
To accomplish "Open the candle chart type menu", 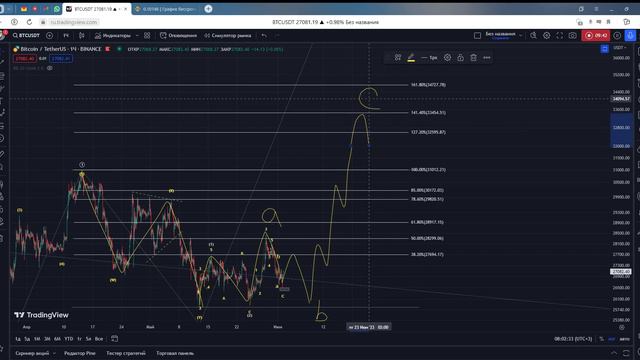I will [82, 36].
